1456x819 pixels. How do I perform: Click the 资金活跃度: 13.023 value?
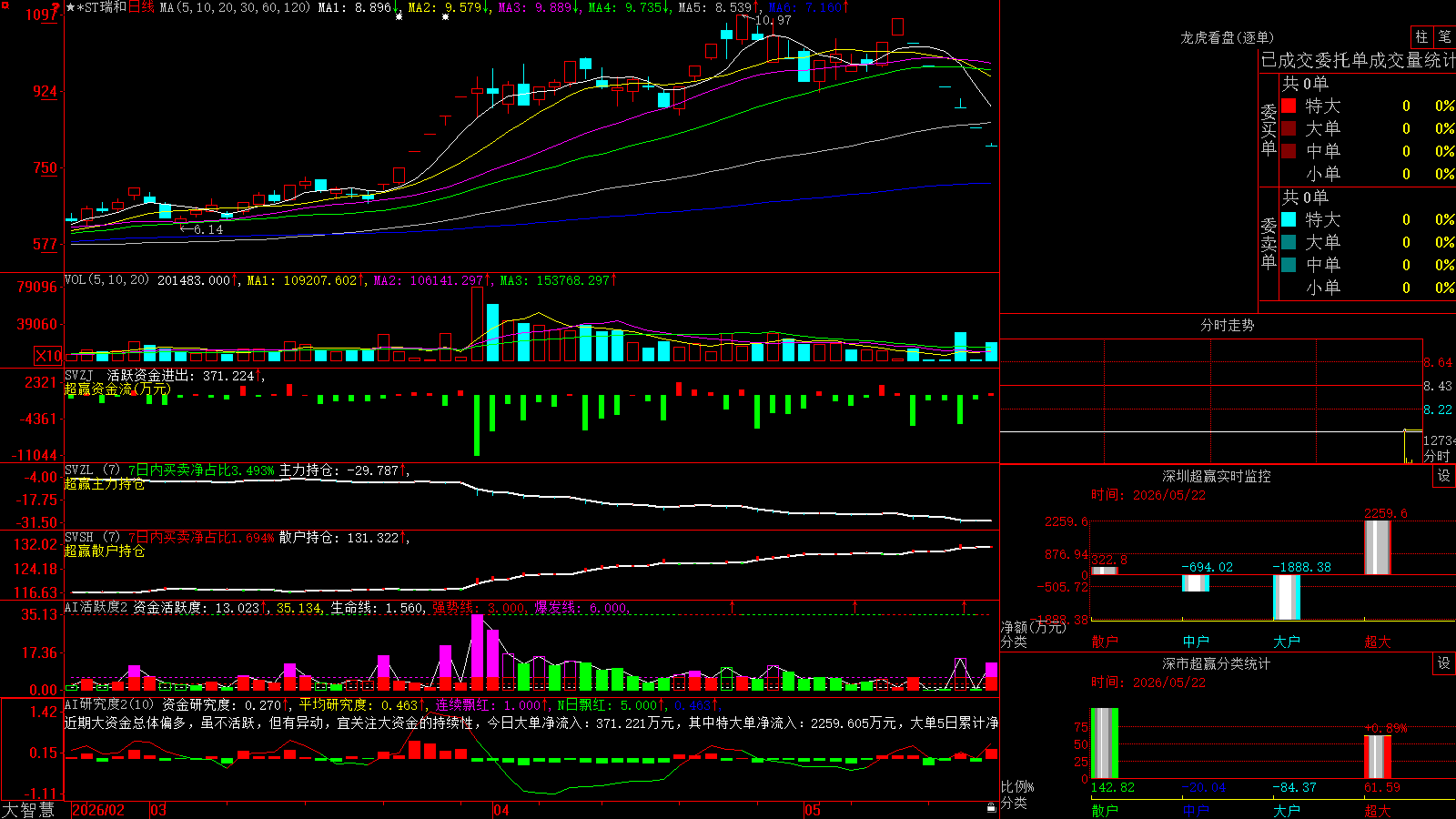point(196,607)
